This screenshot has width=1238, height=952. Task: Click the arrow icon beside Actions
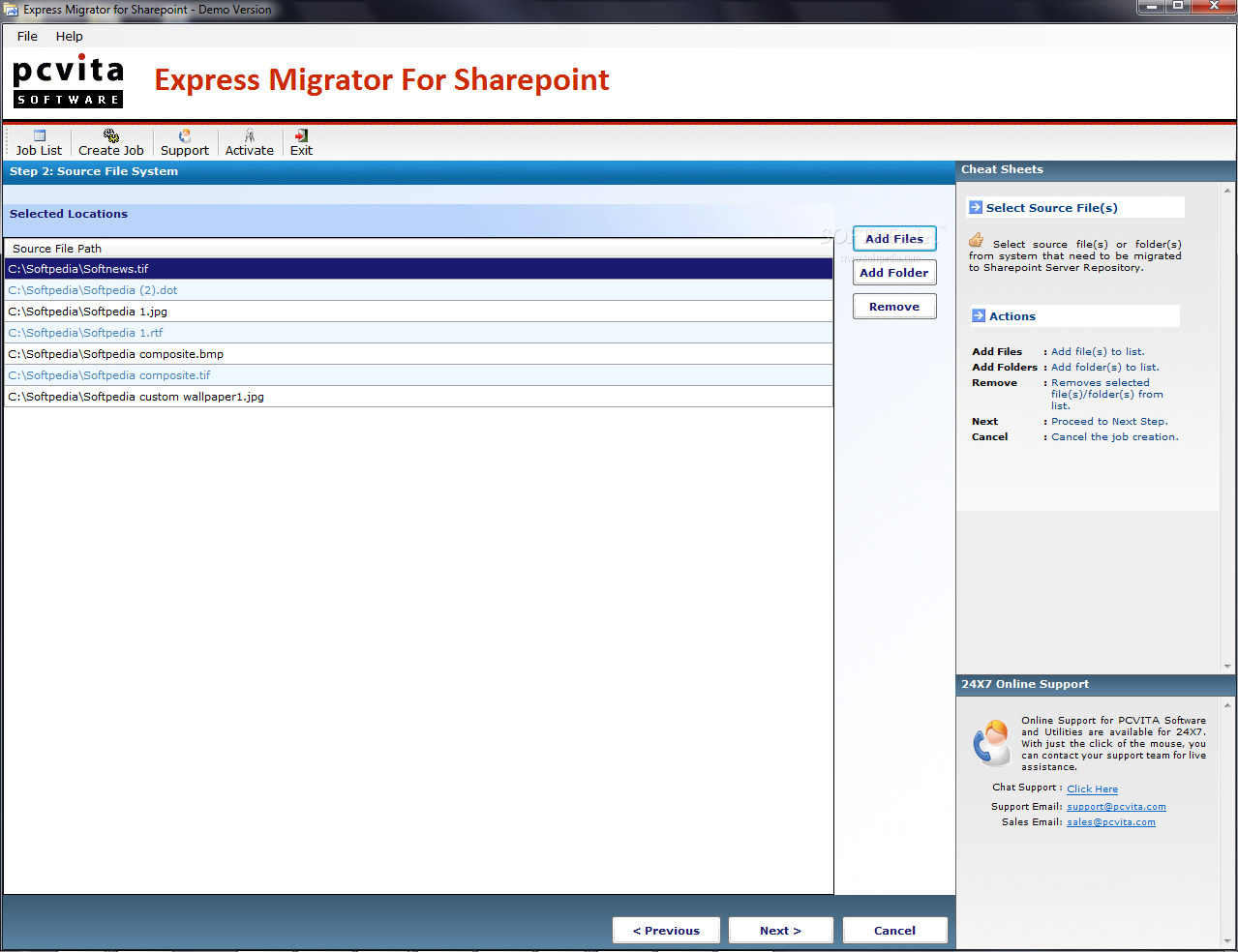(x=979, y=315)
